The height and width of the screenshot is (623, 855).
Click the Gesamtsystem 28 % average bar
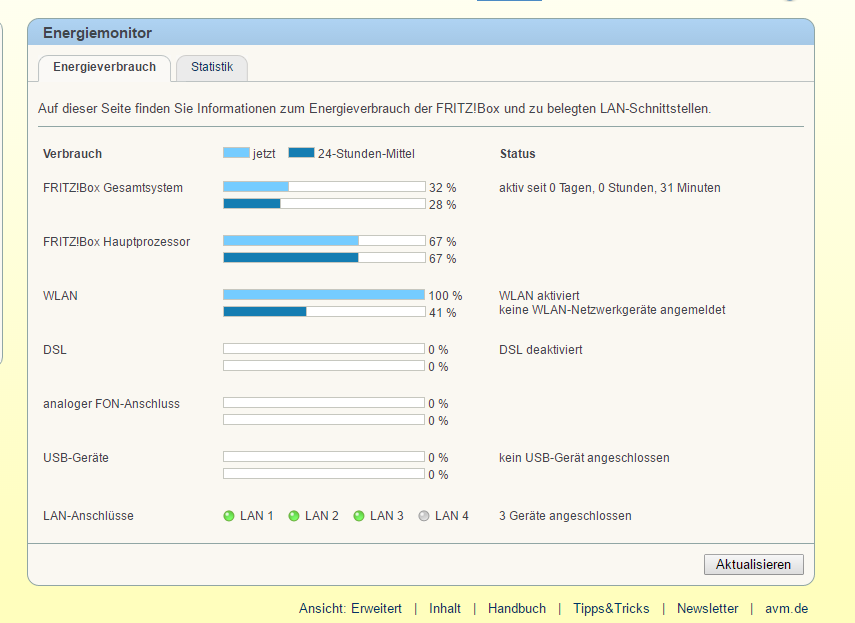click(324, 204)
